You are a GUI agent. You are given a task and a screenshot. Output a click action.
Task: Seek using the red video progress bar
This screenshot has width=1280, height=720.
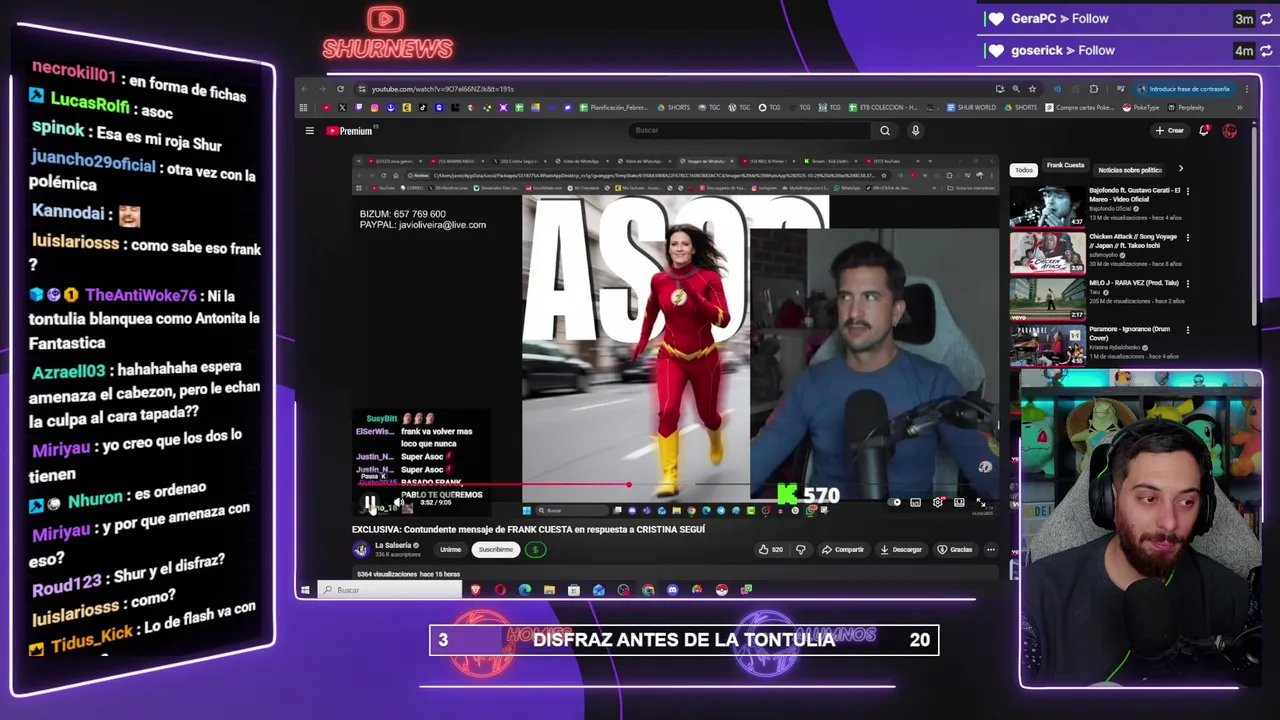(x=675, y=485)
